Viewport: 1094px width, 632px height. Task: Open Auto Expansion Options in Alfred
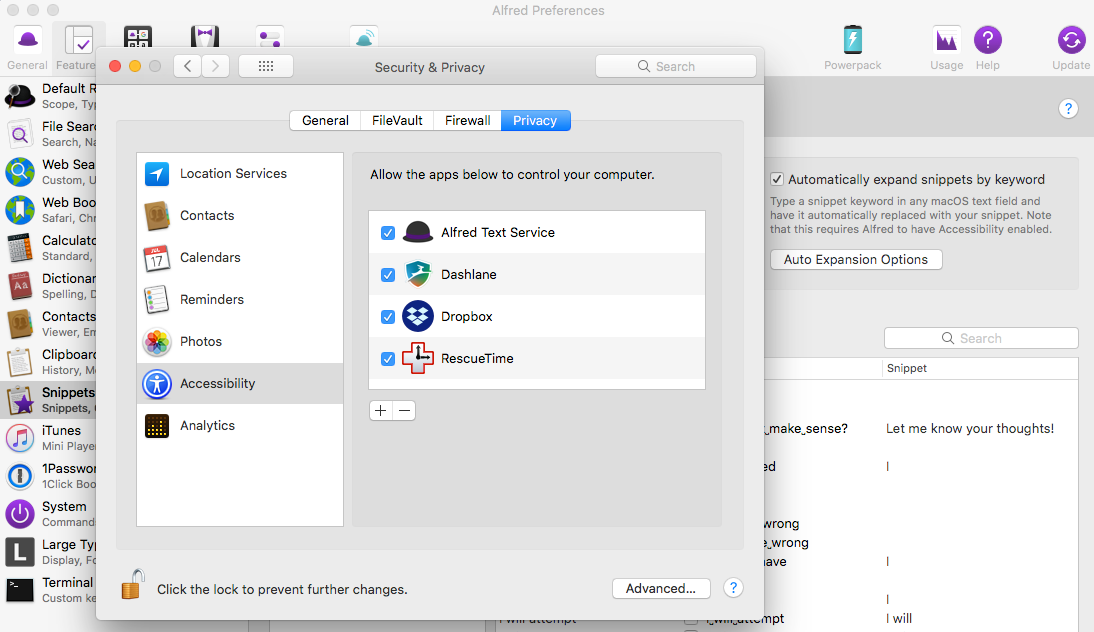[x=855, y=259]
